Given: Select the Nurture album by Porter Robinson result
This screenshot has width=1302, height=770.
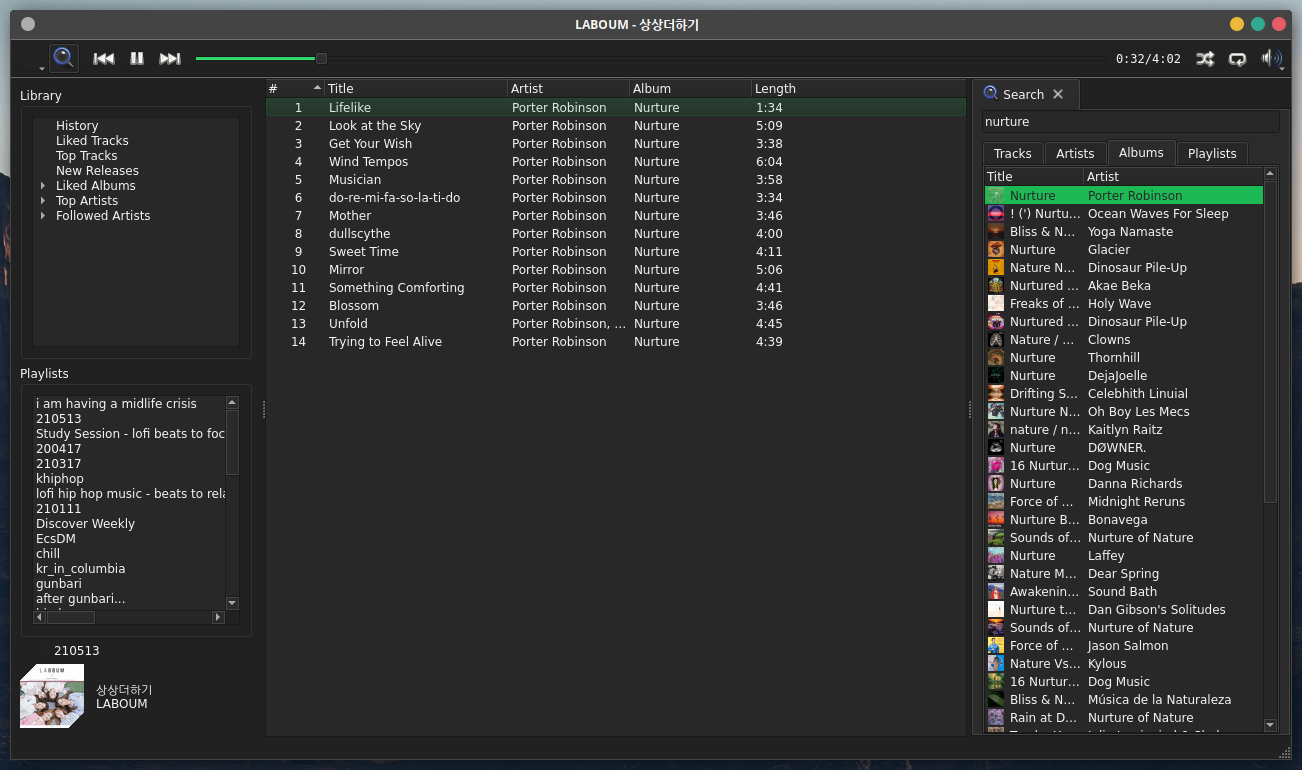Looking at the screenshot, I should [x=1124, y=196].
